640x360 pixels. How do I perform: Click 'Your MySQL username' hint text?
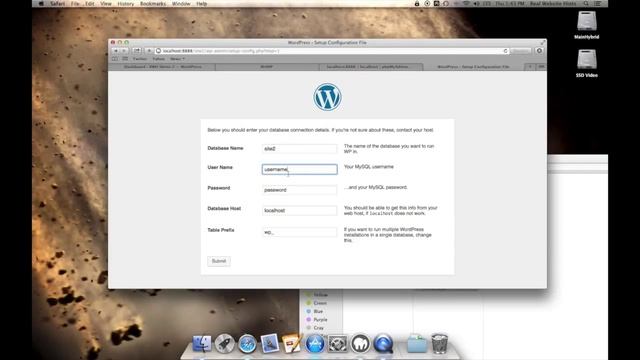click(x=369, y=167)
